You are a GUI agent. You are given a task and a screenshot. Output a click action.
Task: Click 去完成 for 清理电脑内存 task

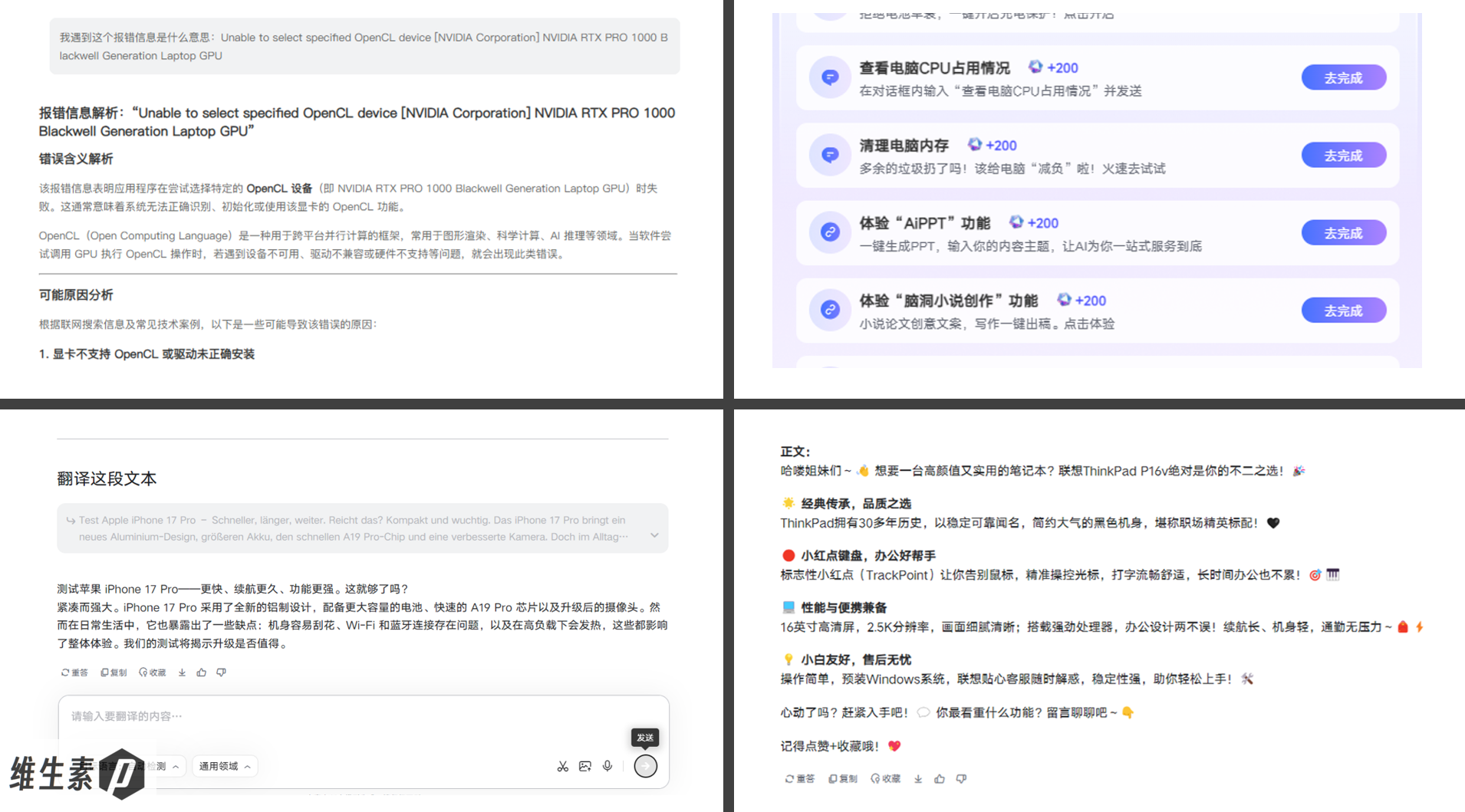click(1343, 155)
